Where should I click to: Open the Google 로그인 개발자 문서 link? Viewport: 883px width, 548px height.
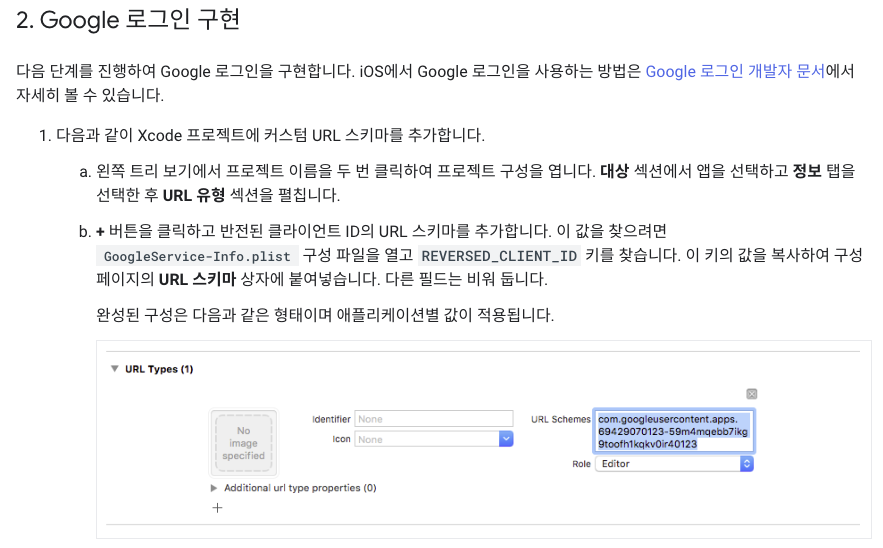click(735, 72)
